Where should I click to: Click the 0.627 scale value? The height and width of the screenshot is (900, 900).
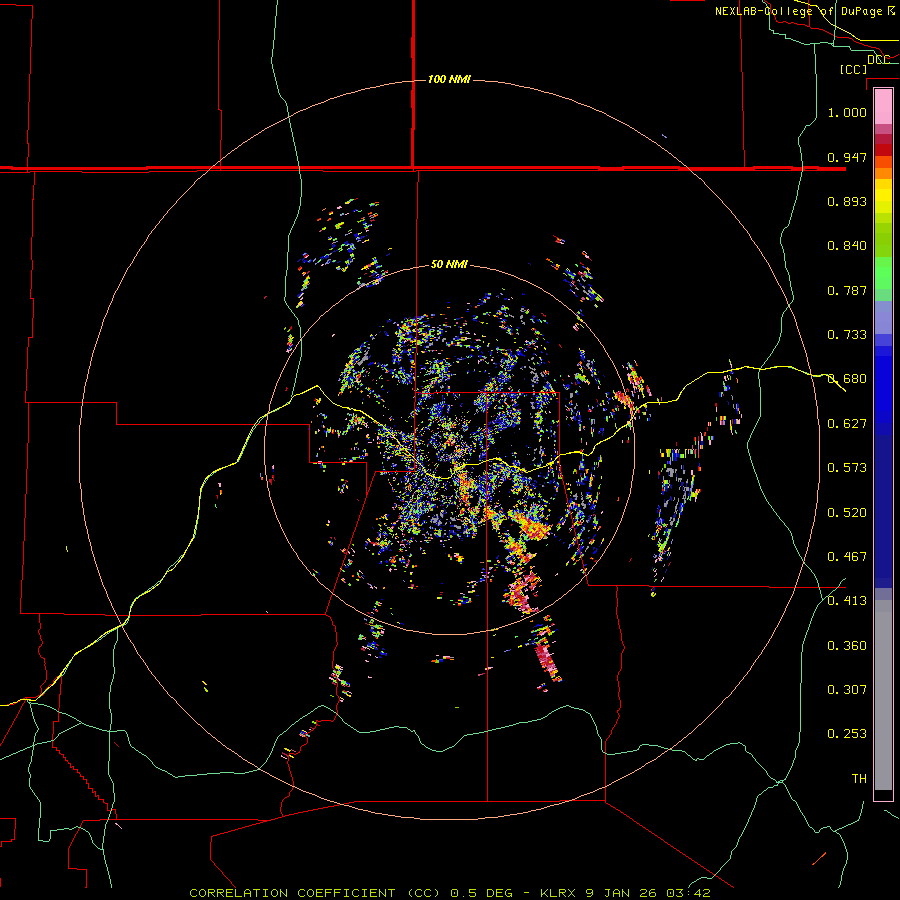pos(847,424)
